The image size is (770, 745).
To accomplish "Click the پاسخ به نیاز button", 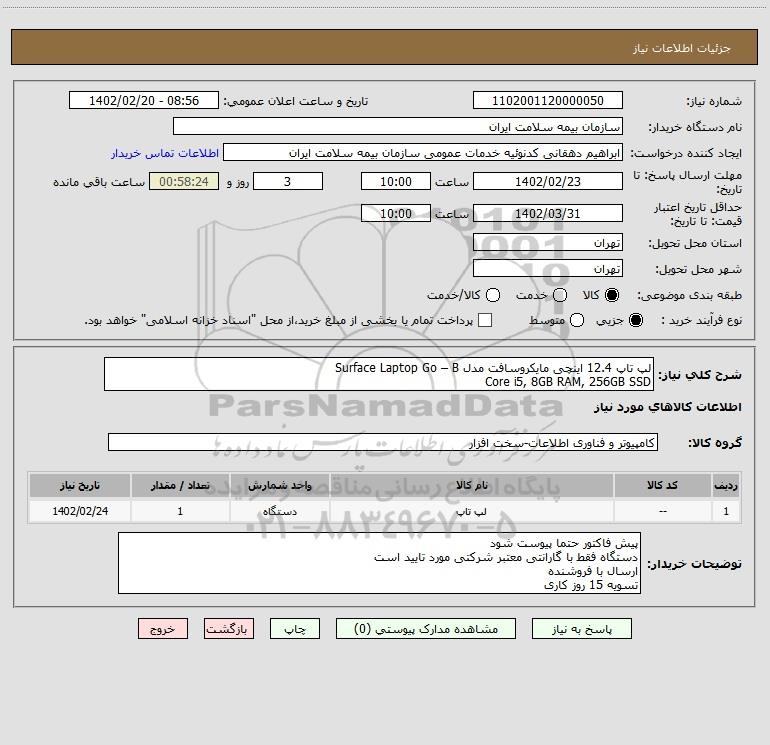I will click(x=581, y=629).
